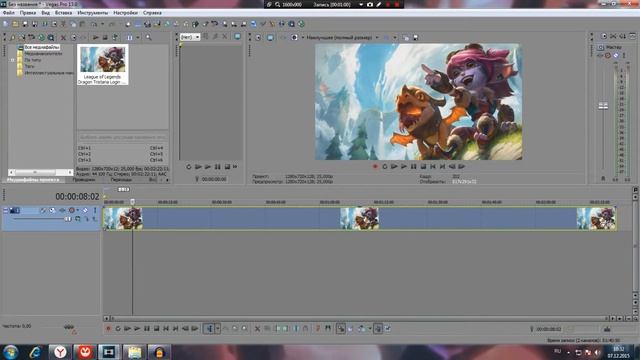
Task: Remove selected media with the red X
Action: pyautogui.click(x=63, y=38)
